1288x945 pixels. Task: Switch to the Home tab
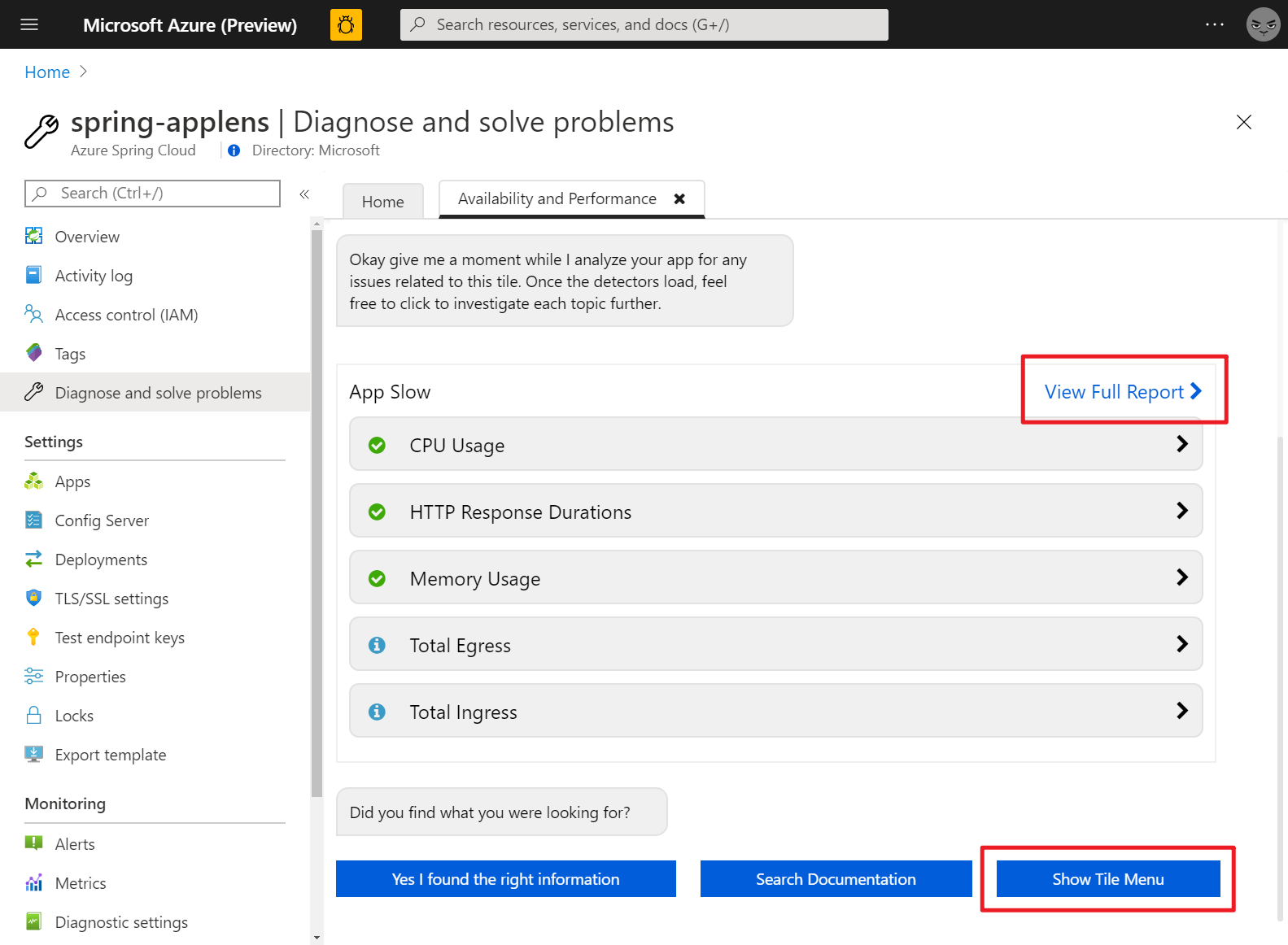pyautogui.click(x=383, y=201)
